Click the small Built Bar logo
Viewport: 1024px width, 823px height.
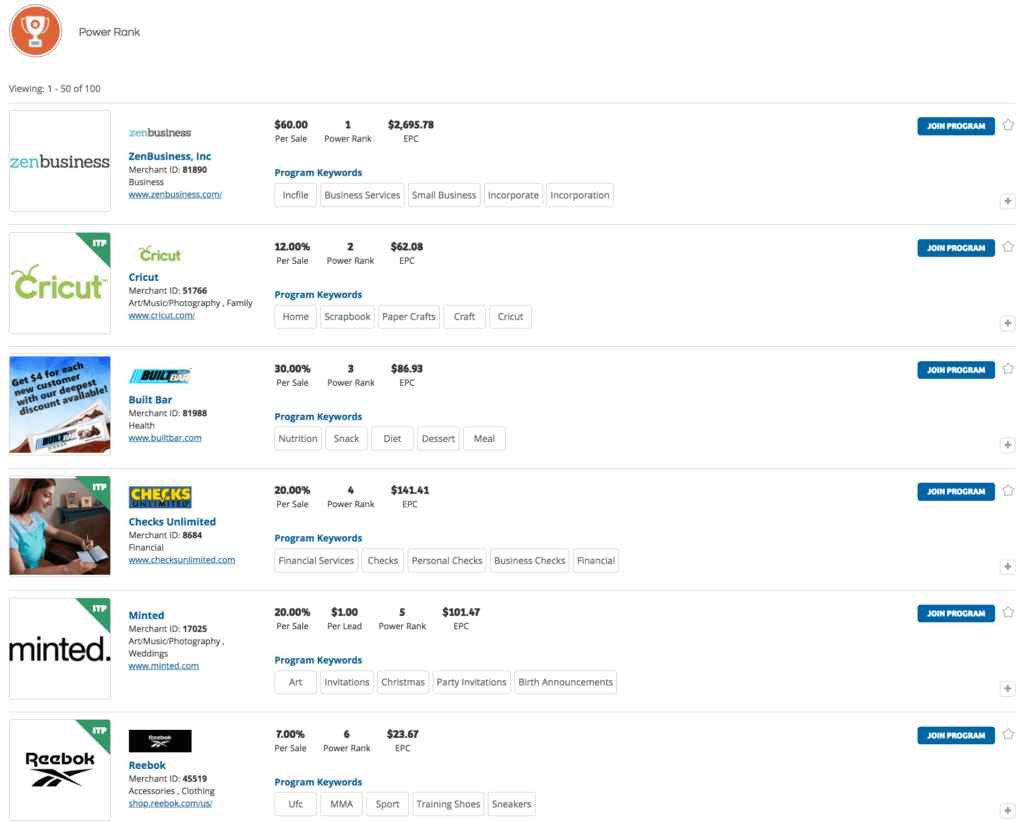click(x=160, y=376)
